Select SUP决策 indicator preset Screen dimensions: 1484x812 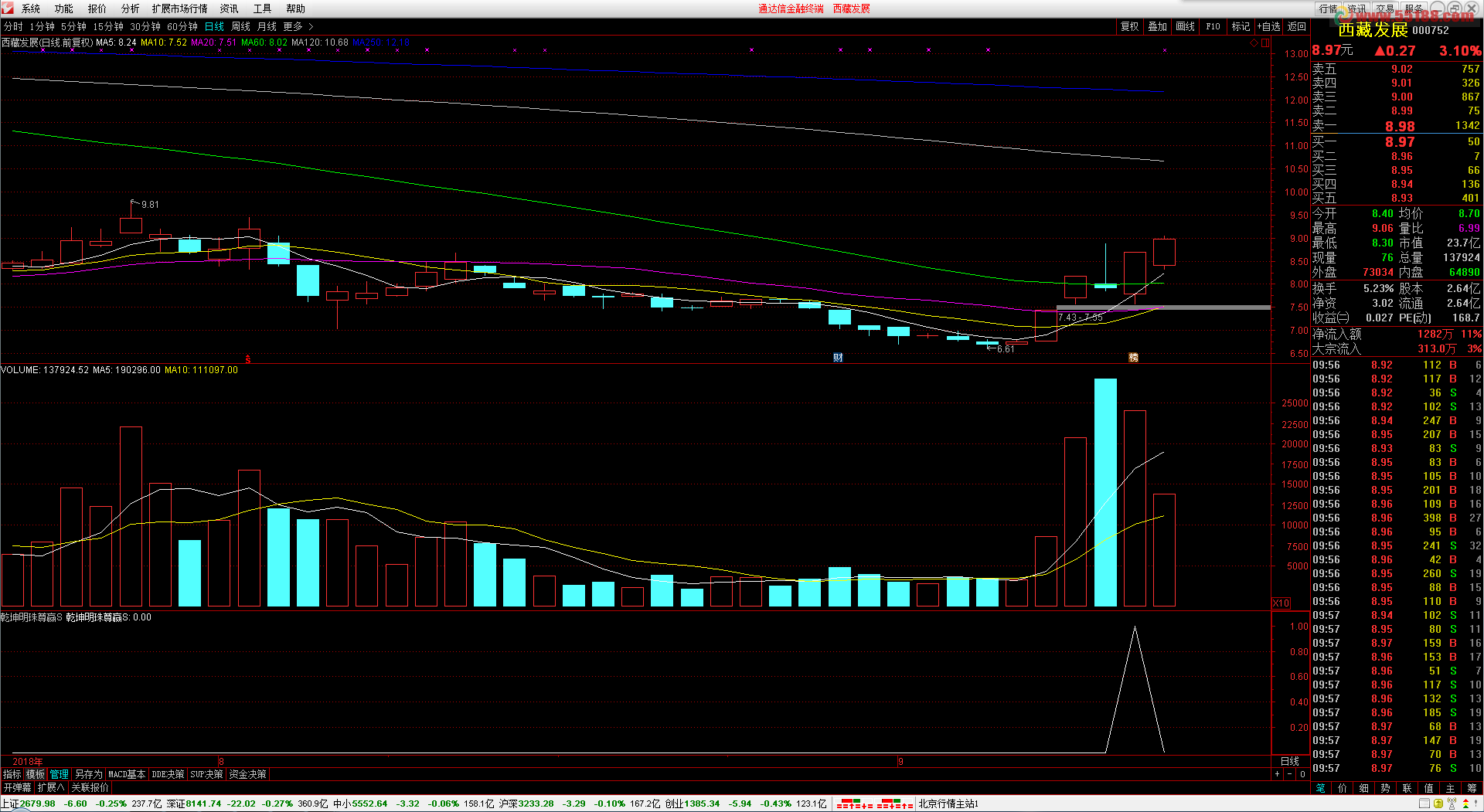[206, 773]
